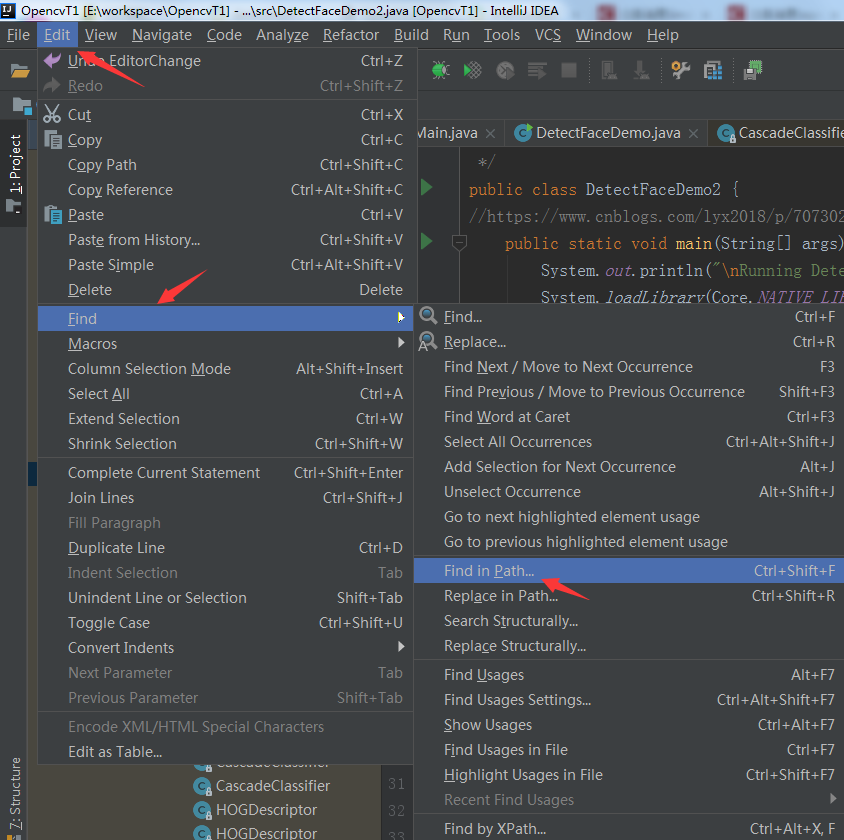Open the Build menu

pyautogui.click(x=411, y=35)
